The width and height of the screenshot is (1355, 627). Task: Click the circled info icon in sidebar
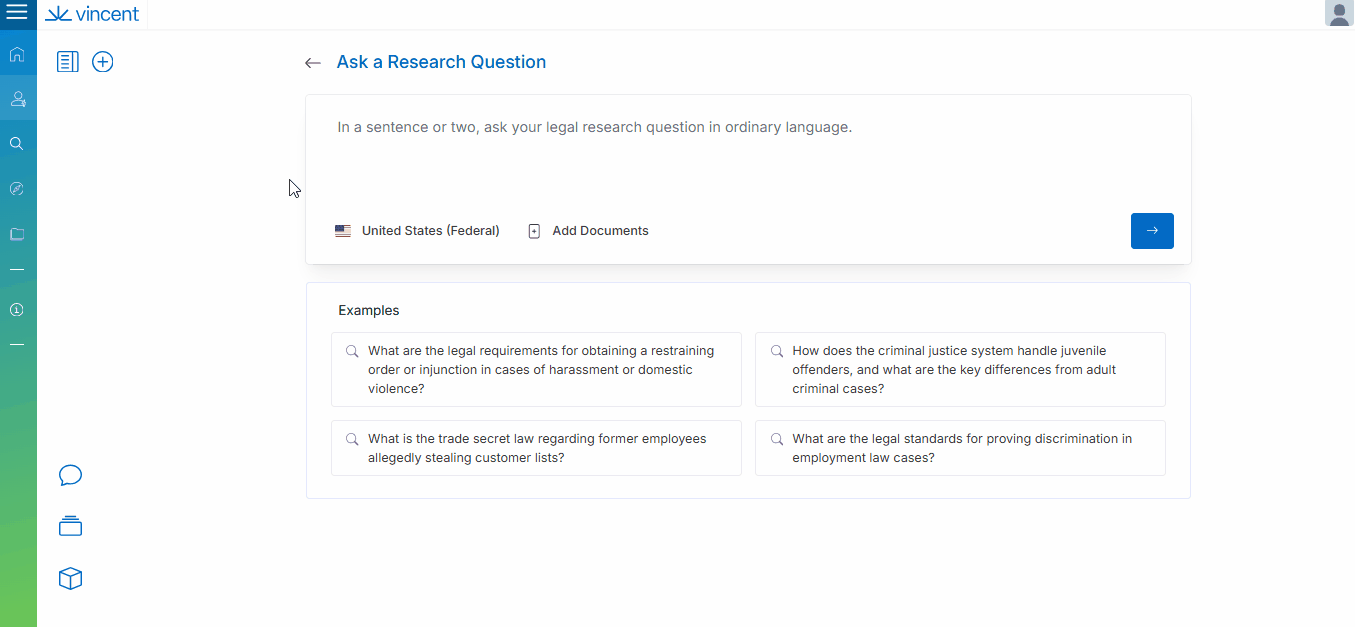[x=17, y=310]
